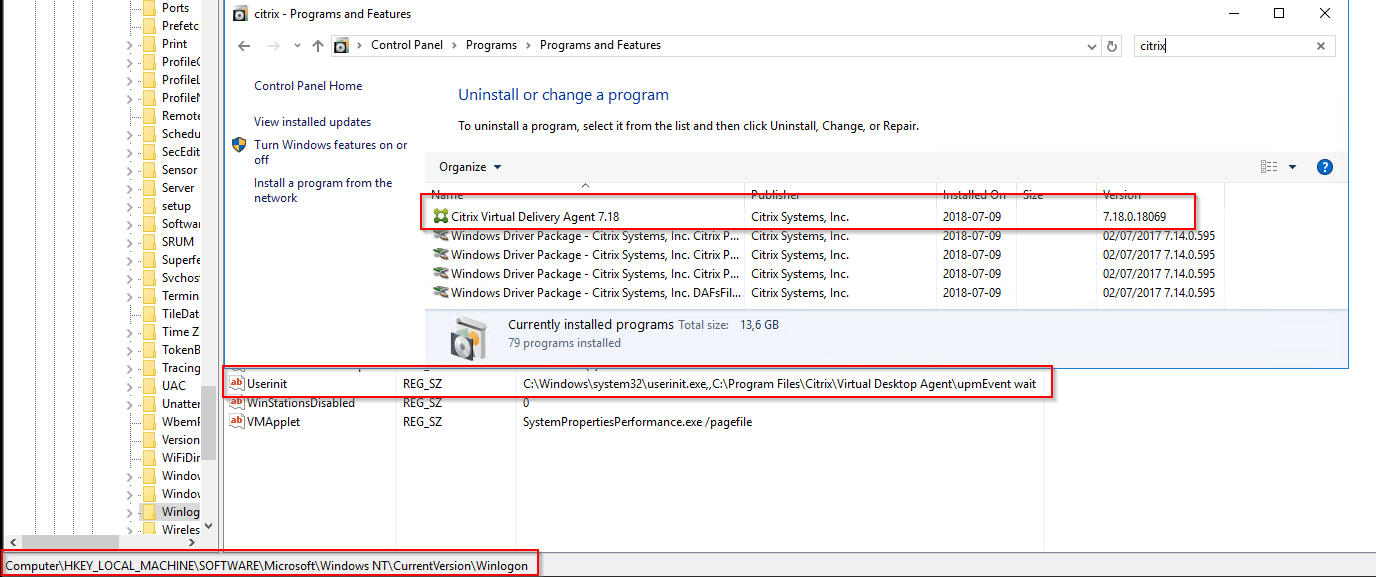Expand the address bar history dropdown

[x=1091, y=46]
